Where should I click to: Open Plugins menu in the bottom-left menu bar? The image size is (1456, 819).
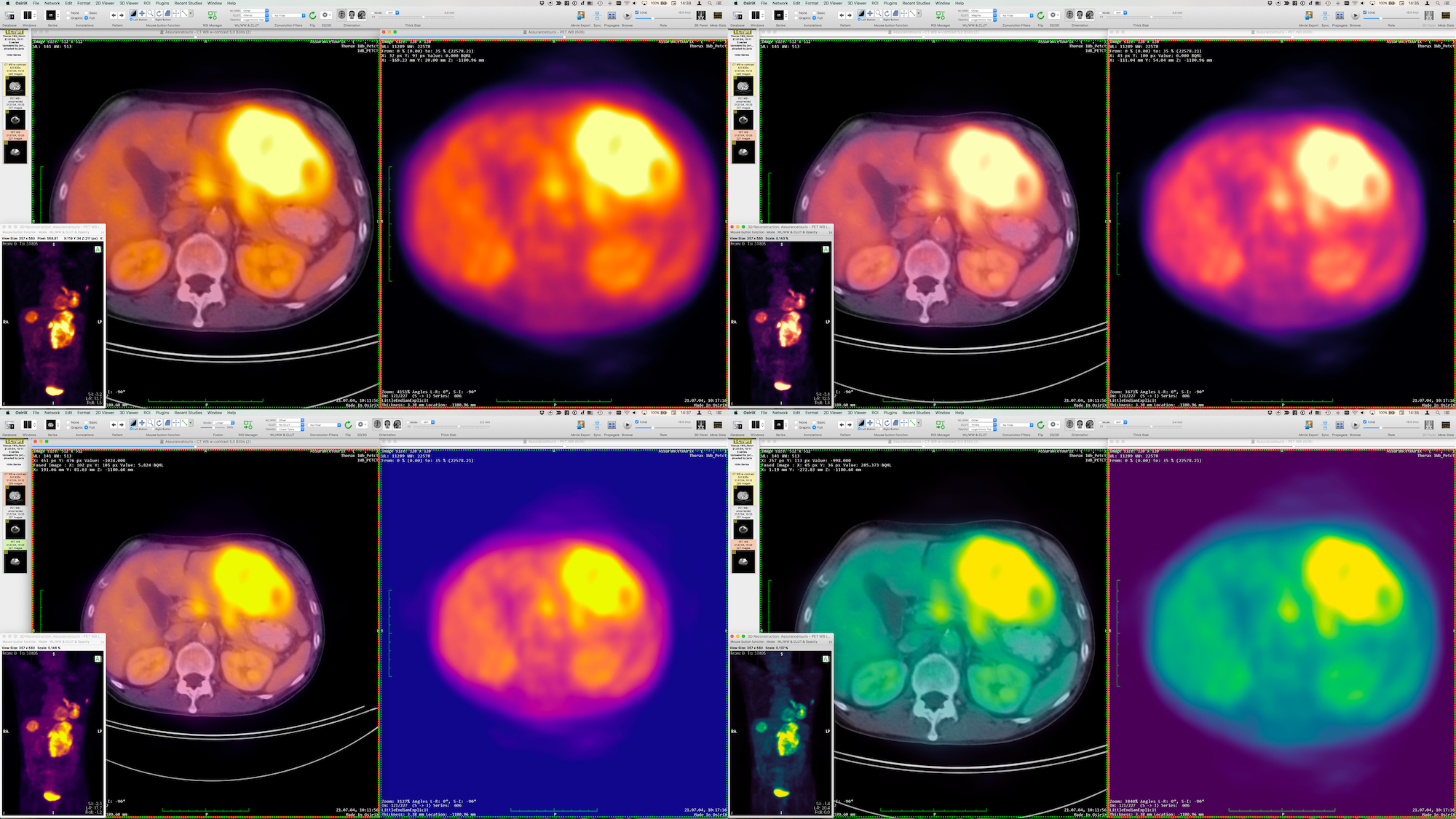(162, 413)
